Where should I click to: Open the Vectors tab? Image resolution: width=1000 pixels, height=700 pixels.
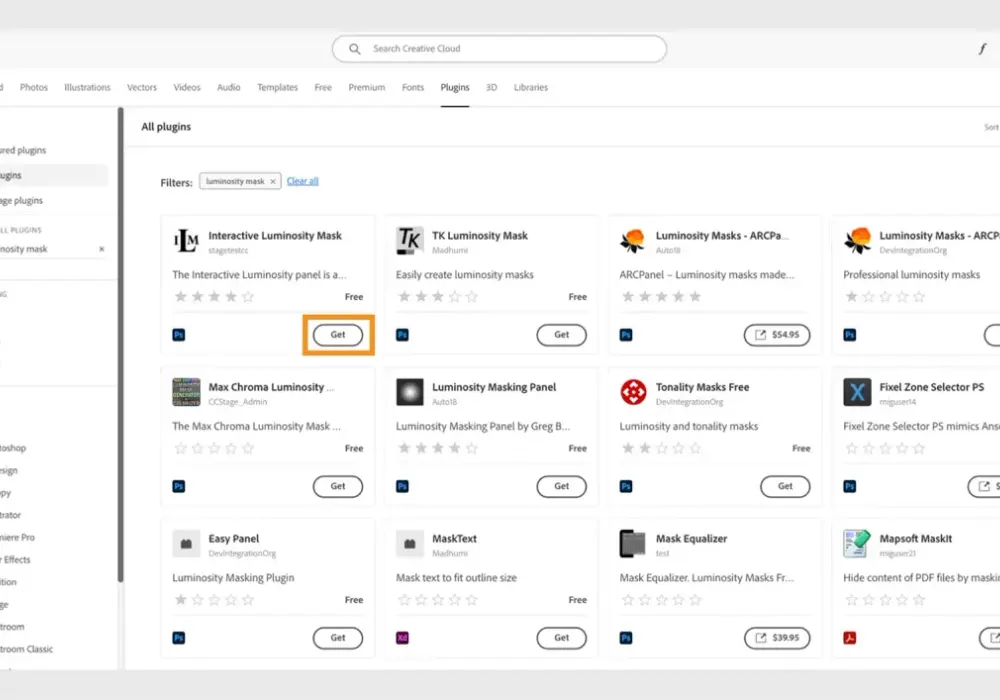coord(142,87)
